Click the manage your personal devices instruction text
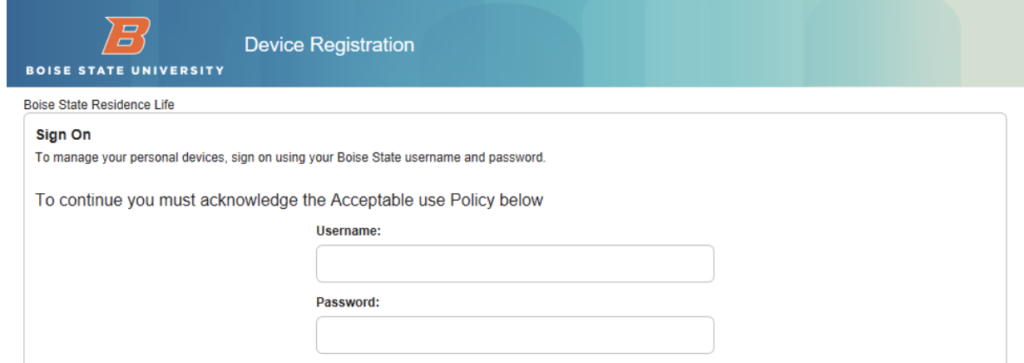Screen dimensions: 1024x363 click(x=290, y=158)
